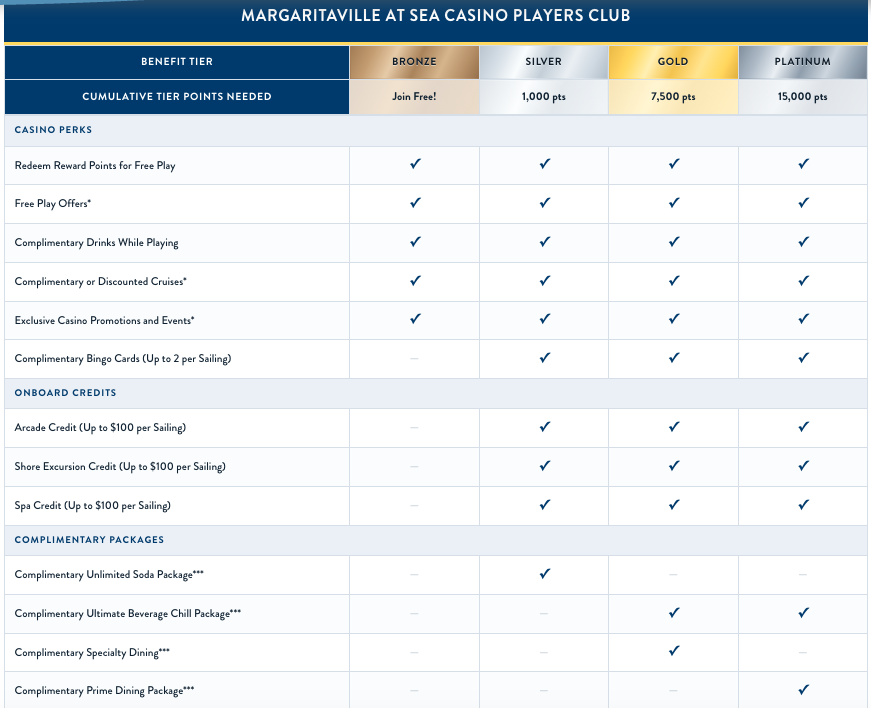Click Gold checkmark for Spa Credit
The image size is (871, 708).
pyautogui.click(x=674, y=504)
